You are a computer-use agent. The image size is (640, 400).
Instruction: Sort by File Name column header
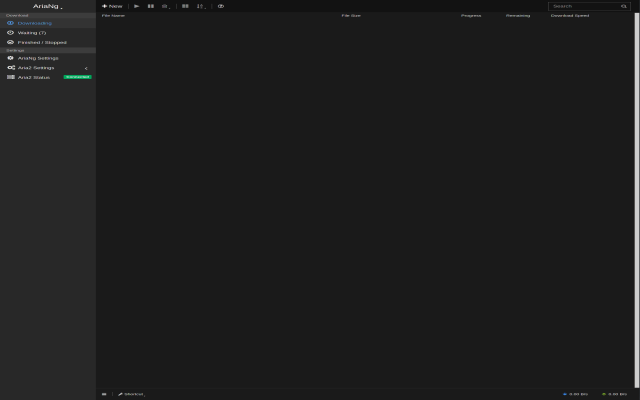click(113, 16)
